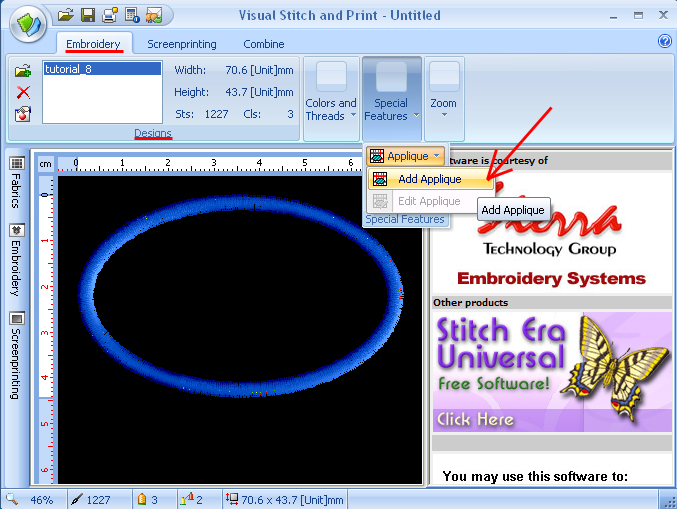Click the design properties icon below the red X

[x=23, y=114]
